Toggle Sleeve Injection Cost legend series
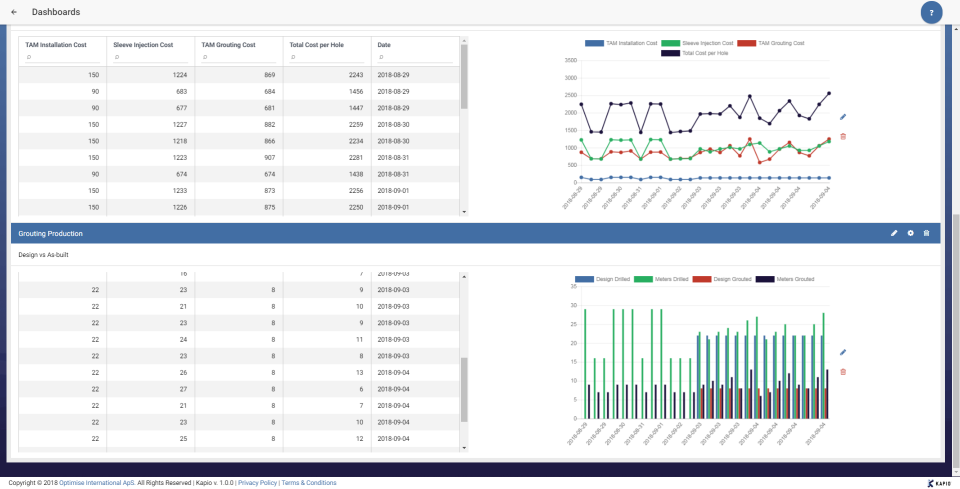This screenshot has width=960, height=489. tap(697, 43)
